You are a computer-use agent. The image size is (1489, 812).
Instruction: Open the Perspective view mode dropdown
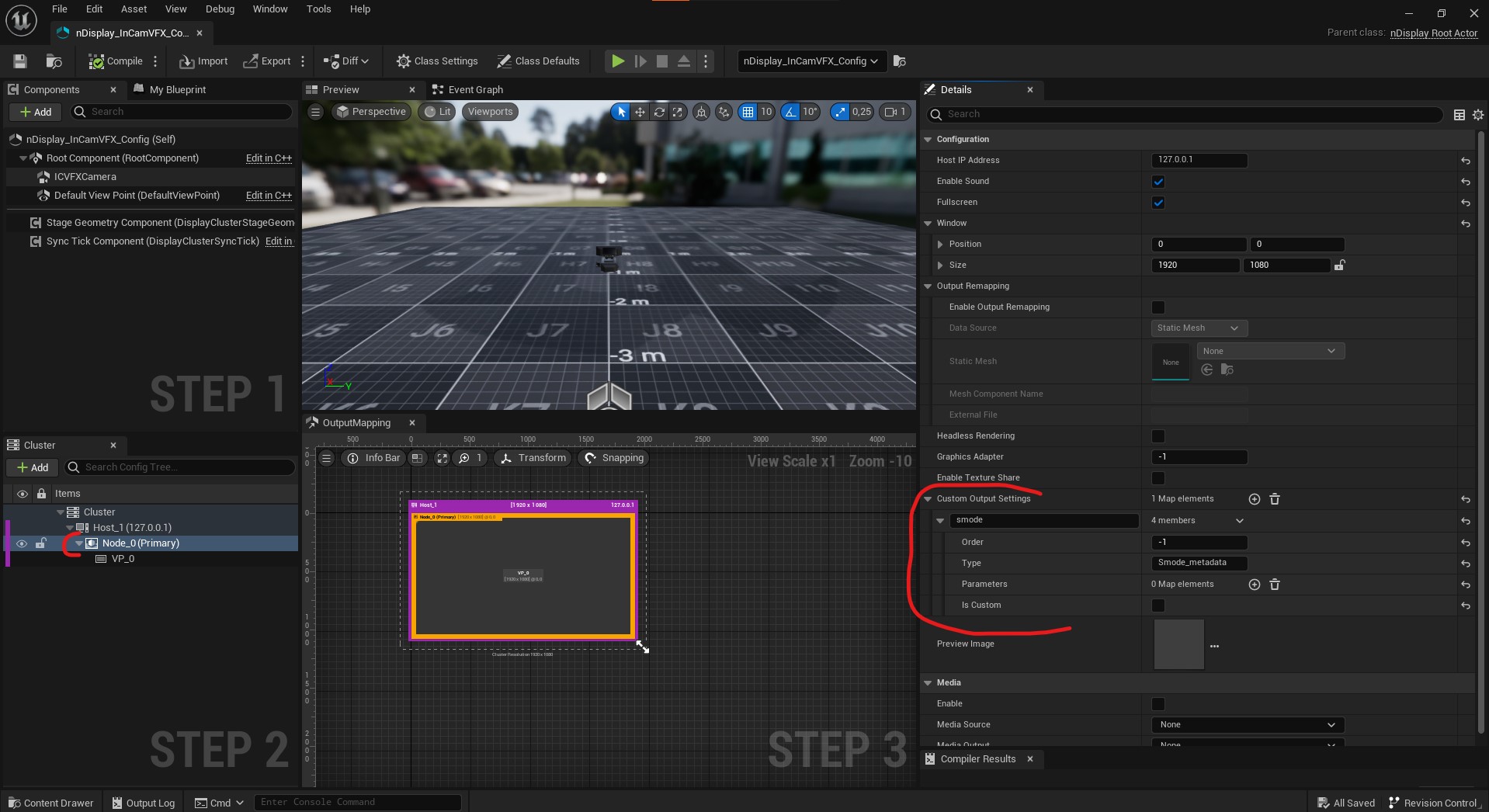[x=371, y=112]
